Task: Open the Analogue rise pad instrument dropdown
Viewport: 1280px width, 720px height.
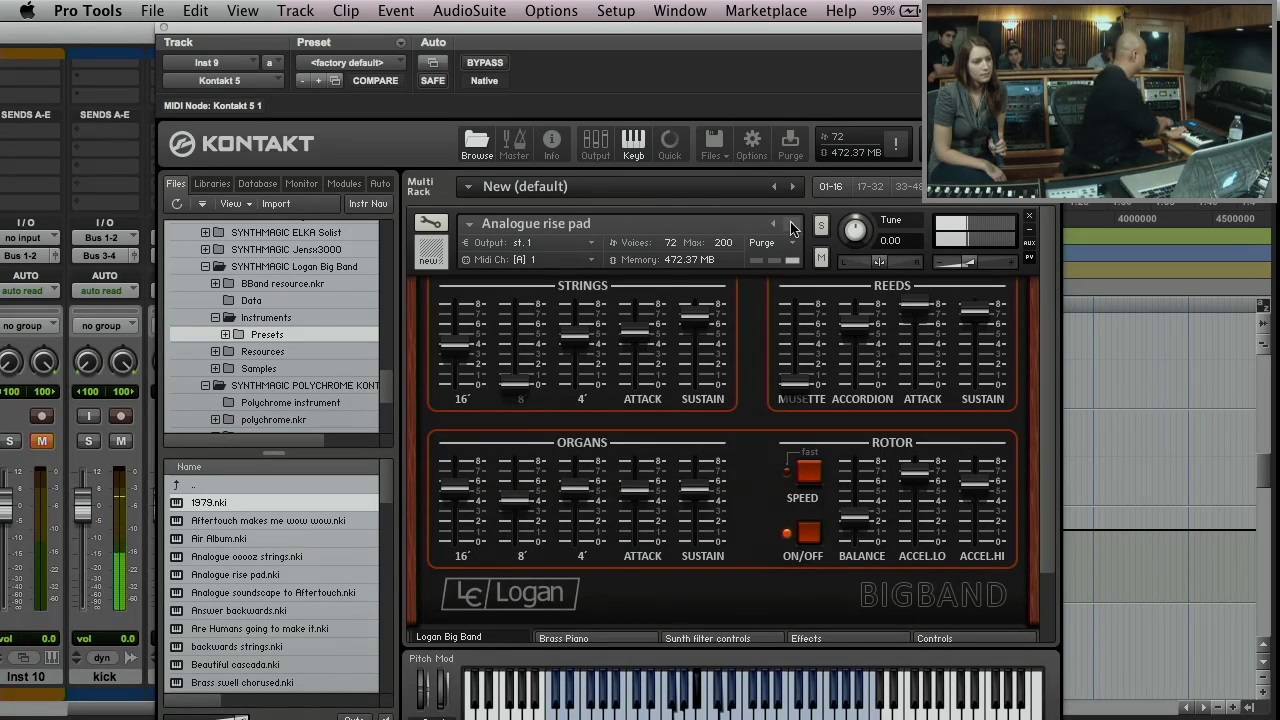Action: click(x=468, y=224)
